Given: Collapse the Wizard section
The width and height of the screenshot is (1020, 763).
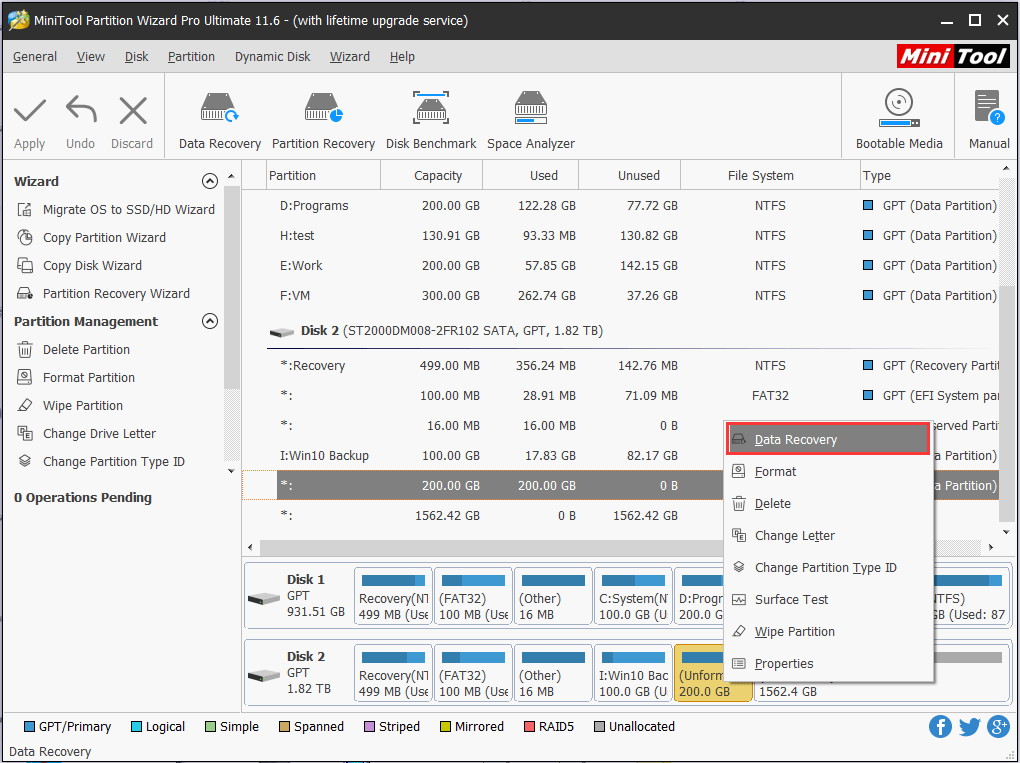Looking at the screenshot, I should 209,181.
